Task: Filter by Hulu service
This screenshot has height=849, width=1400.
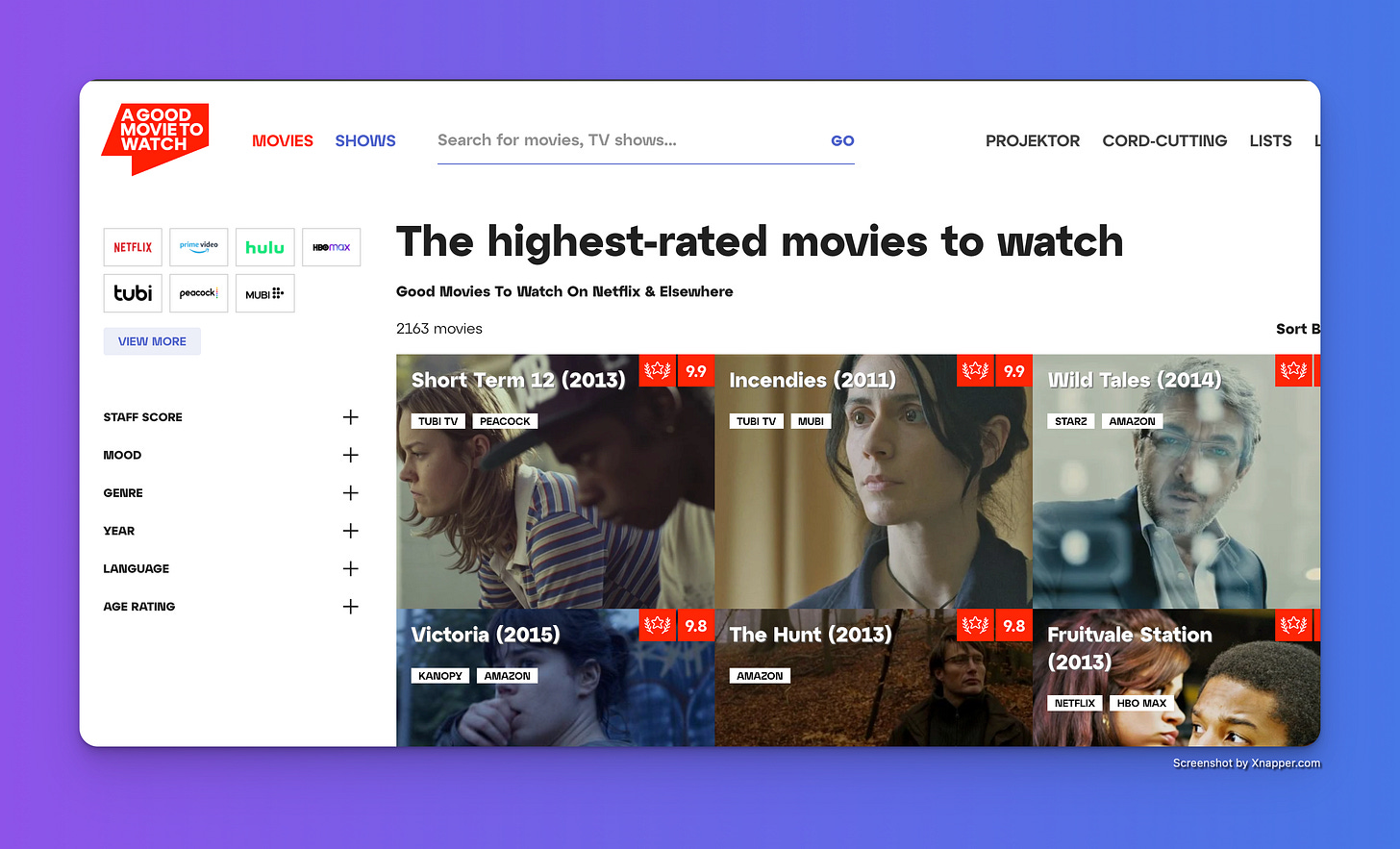Action: [264, 247]
